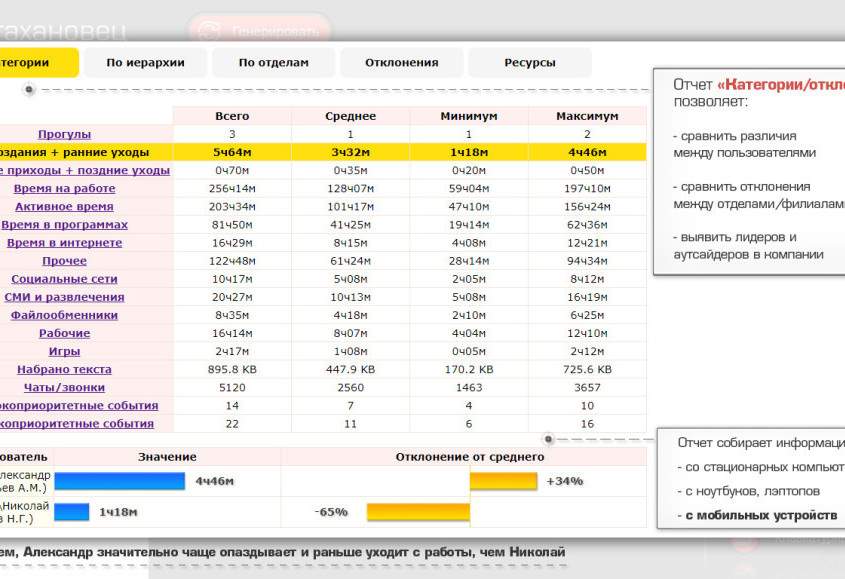Viewport: 845px width, 579px height.
Task: Select the highlighted ранние уходы row label
Action: click(x=74, y=152)
